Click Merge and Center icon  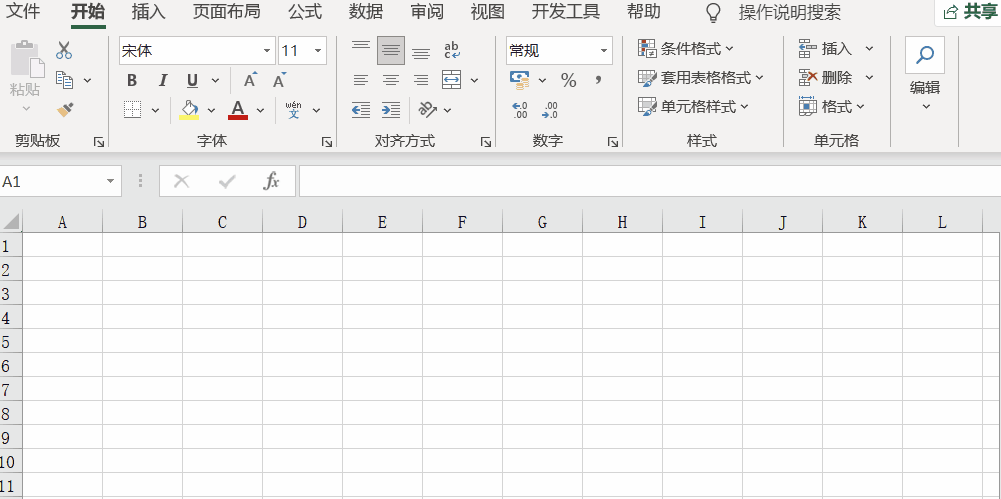pyautogui.click(x=452, y=80)
